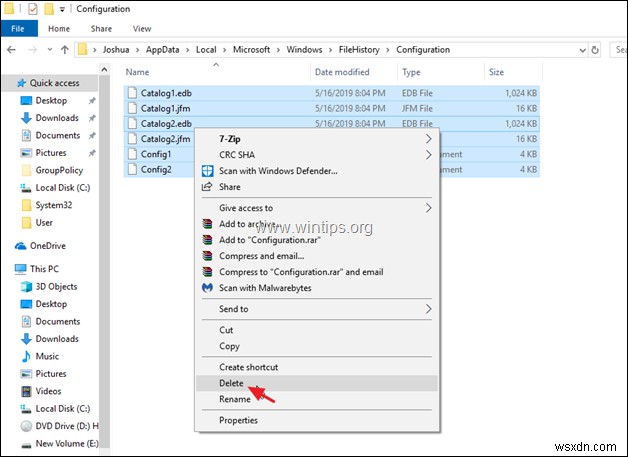Open the recent locations dropdown arrow
628x457 pixels.
50,50
